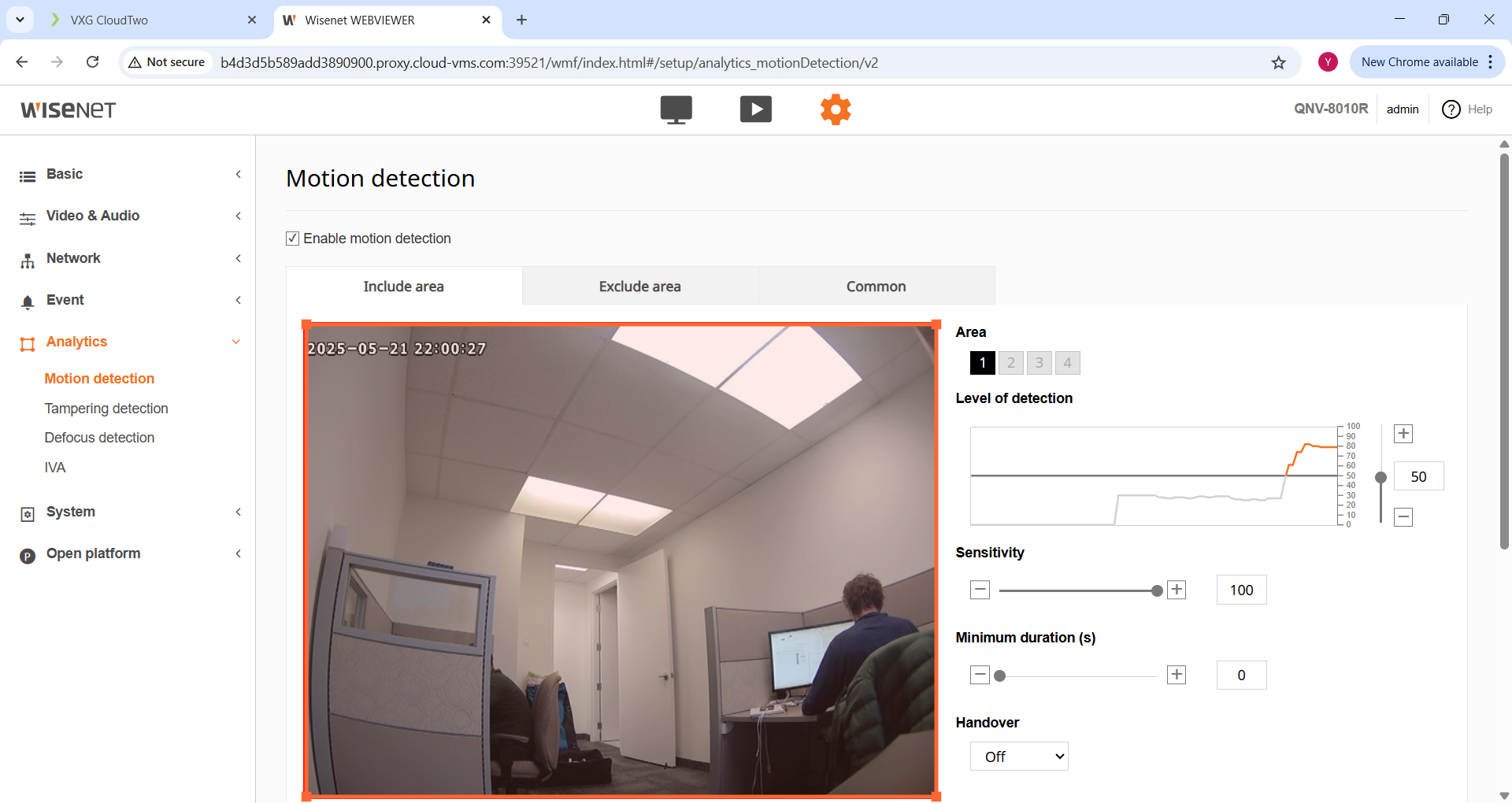Image resolution: width=1512 pixels, height=803 pixels.
Task: Bookmark this page with the star icon
Action: click(x=1278, y=62)
